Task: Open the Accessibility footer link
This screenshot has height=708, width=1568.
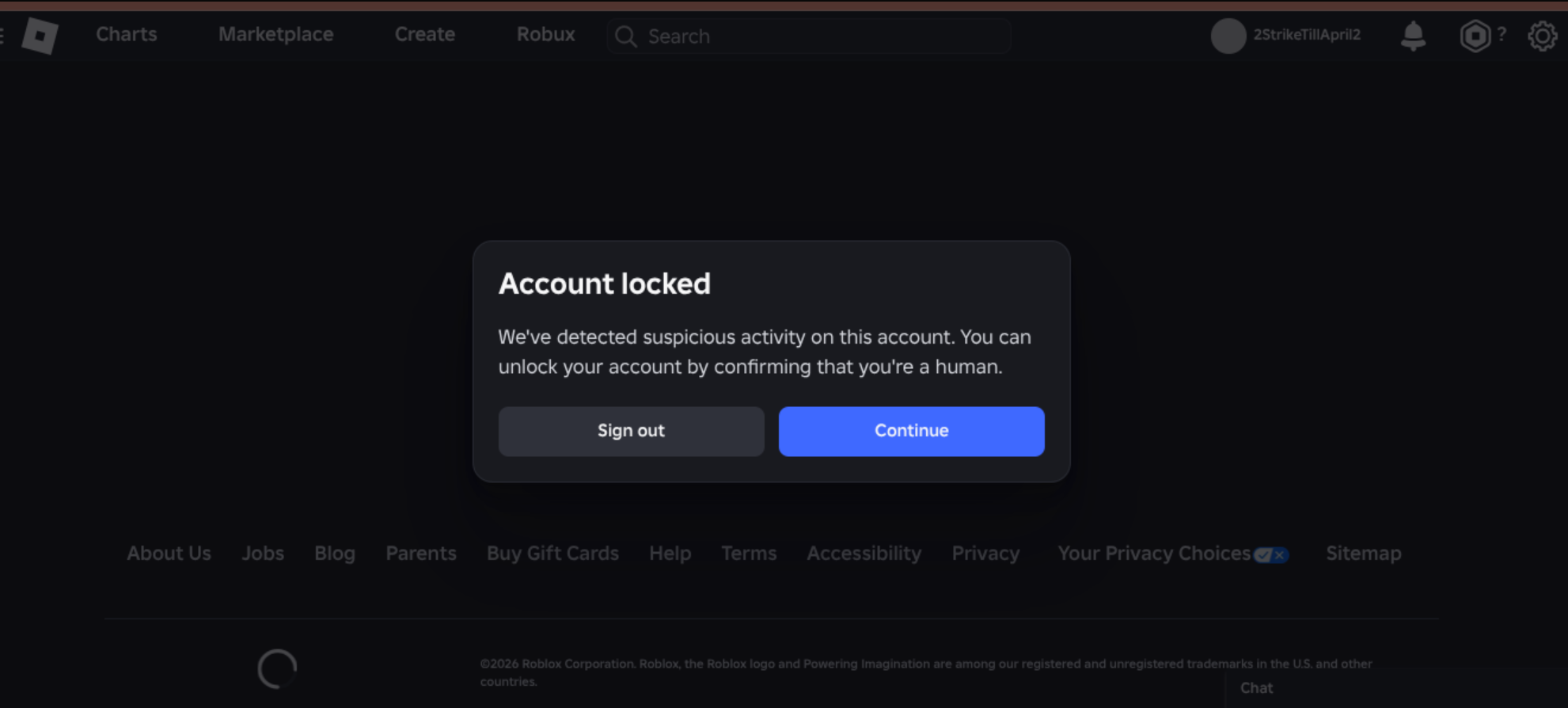Action: (x=864, y=553)
